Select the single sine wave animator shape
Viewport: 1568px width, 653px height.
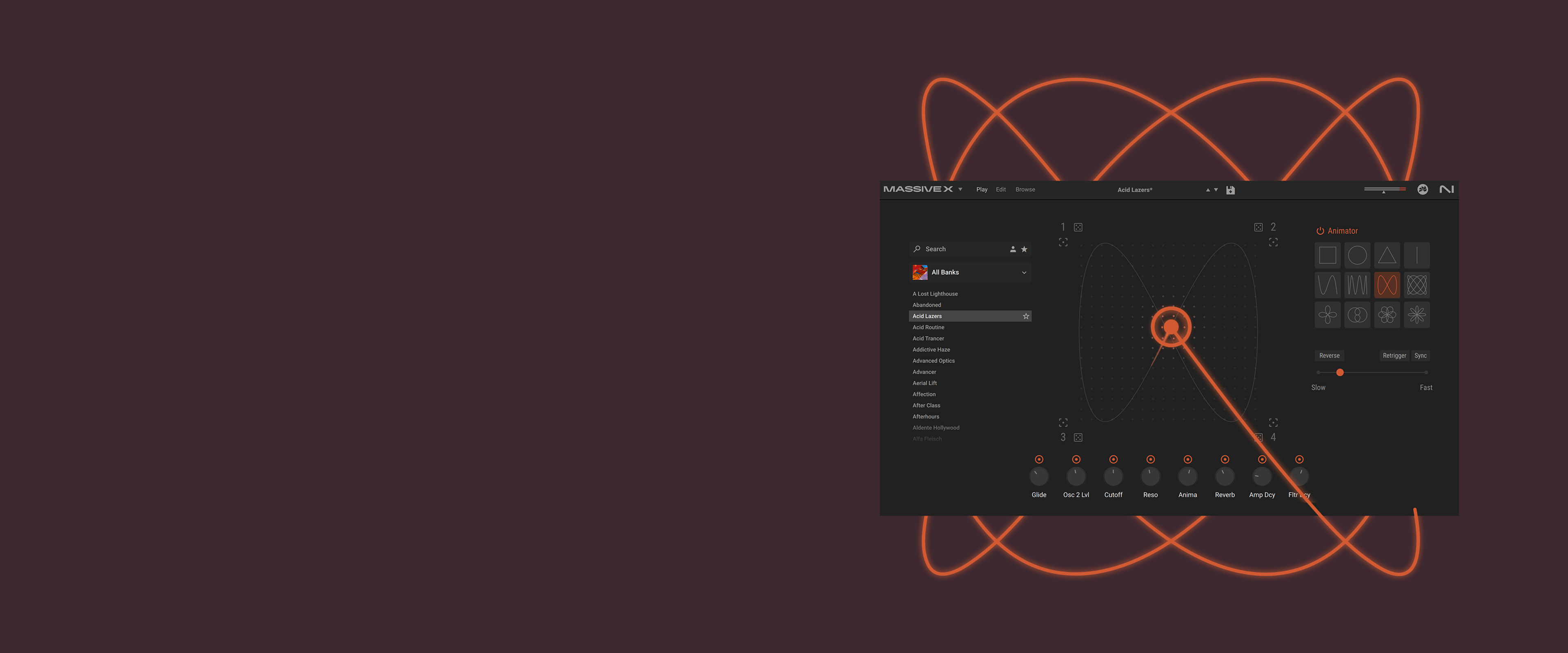(1327, 285)
